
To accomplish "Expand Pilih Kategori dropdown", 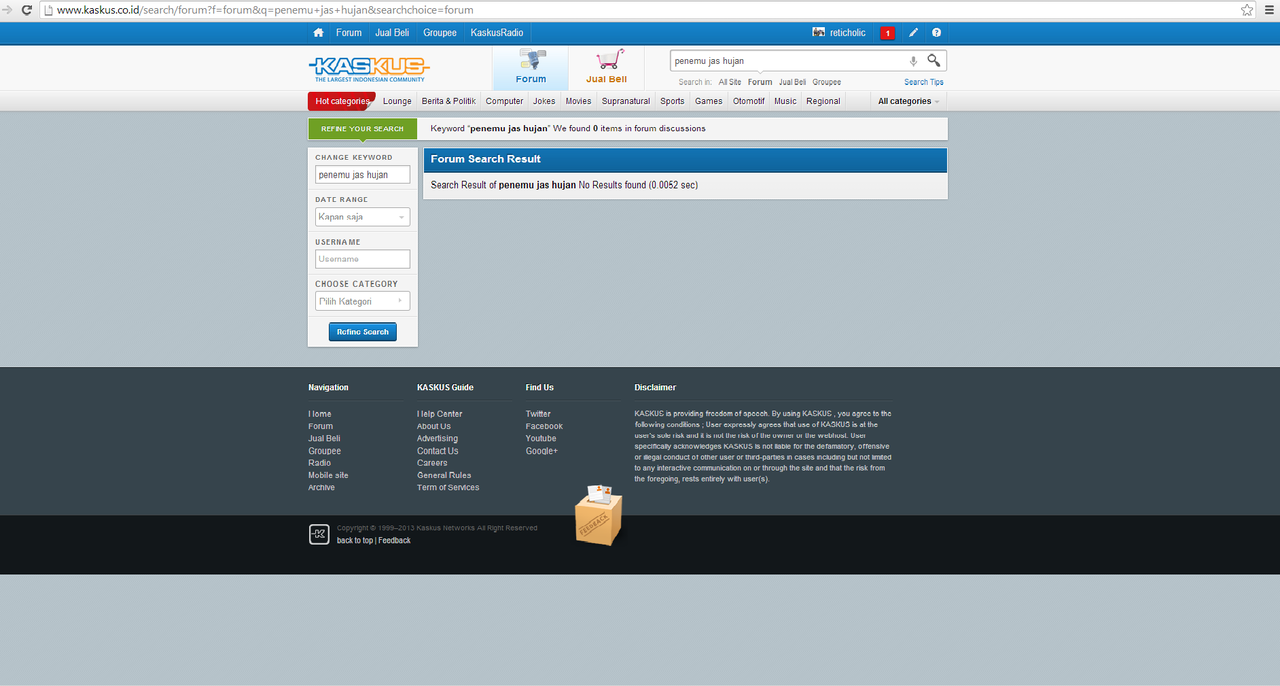I will coord(363,301).
